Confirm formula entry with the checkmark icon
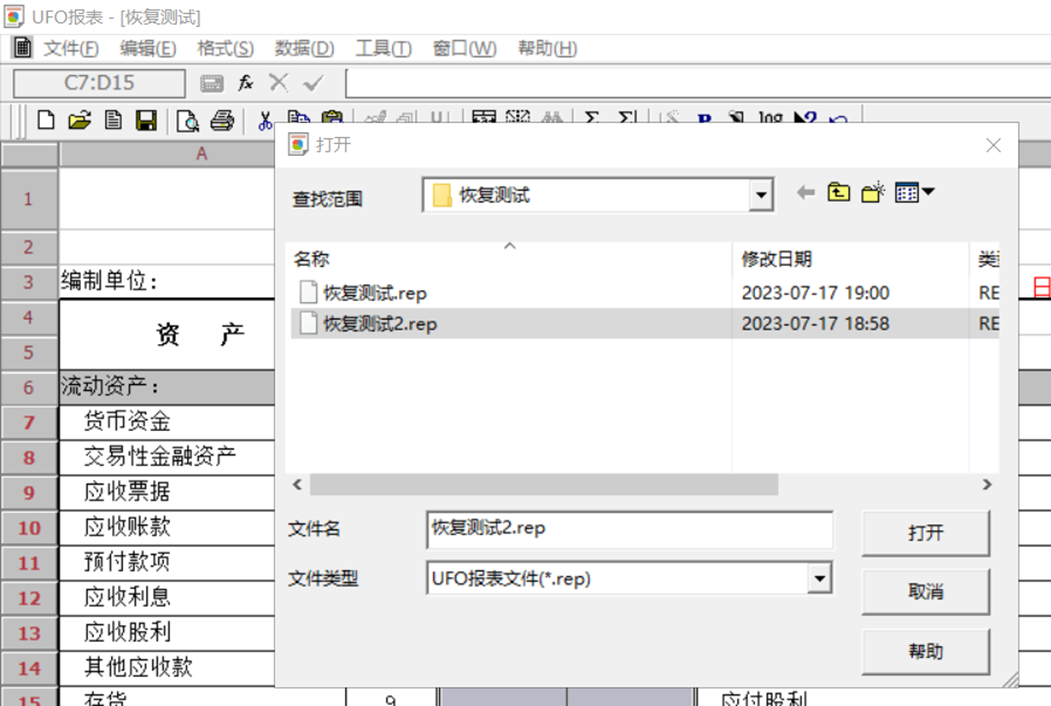1051x706 pixels. click(x=312, y=83)
